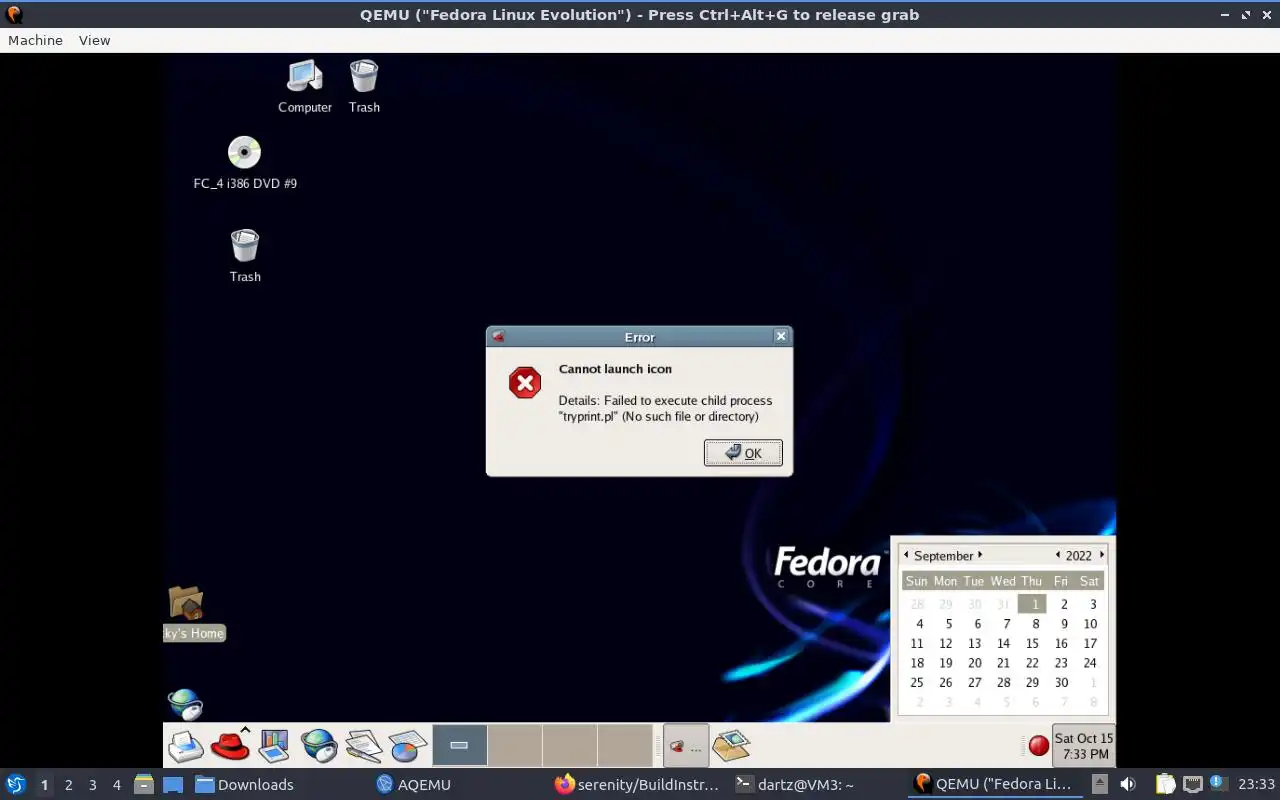Close the Error dialog with X

(781, 336)
